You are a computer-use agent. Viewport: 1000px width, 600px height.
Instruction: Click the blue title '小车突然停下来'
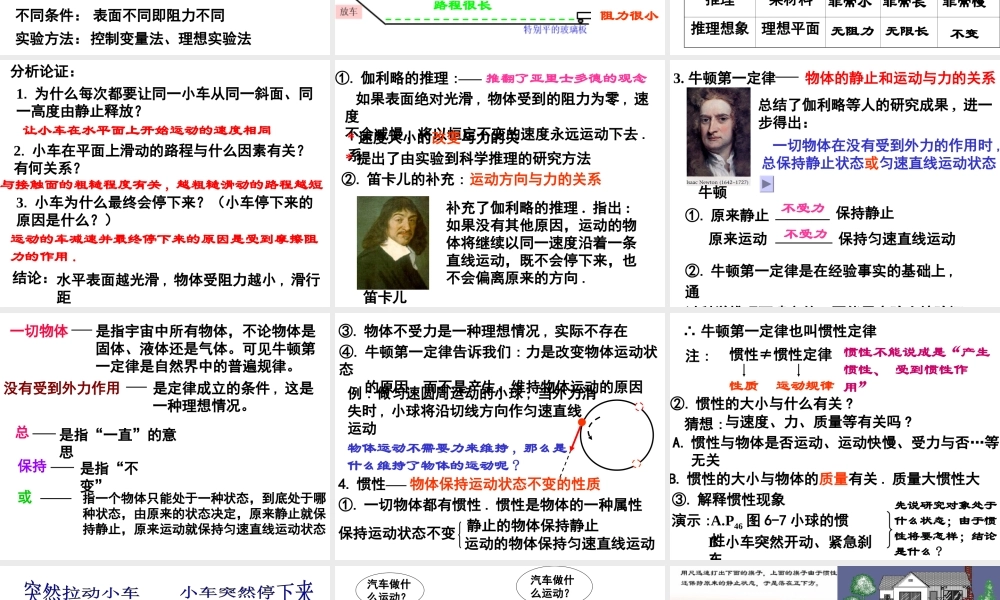[246, 592]
